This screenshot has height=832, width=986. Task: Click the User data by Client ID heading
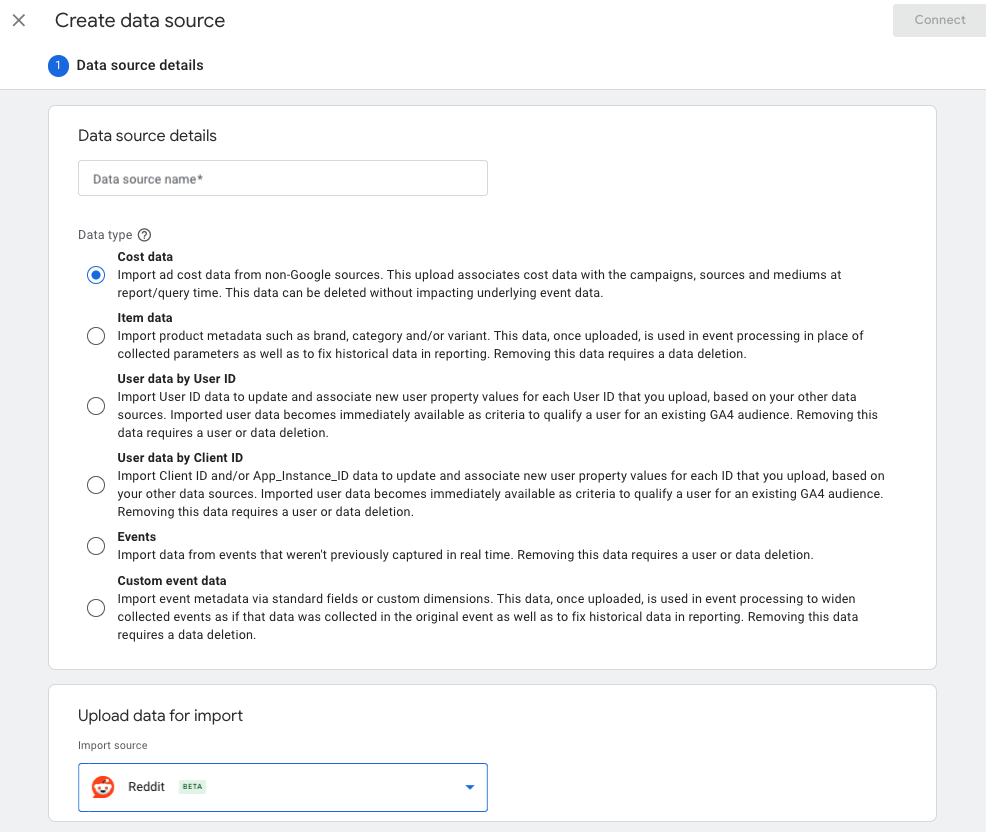(x=180, y=458)
